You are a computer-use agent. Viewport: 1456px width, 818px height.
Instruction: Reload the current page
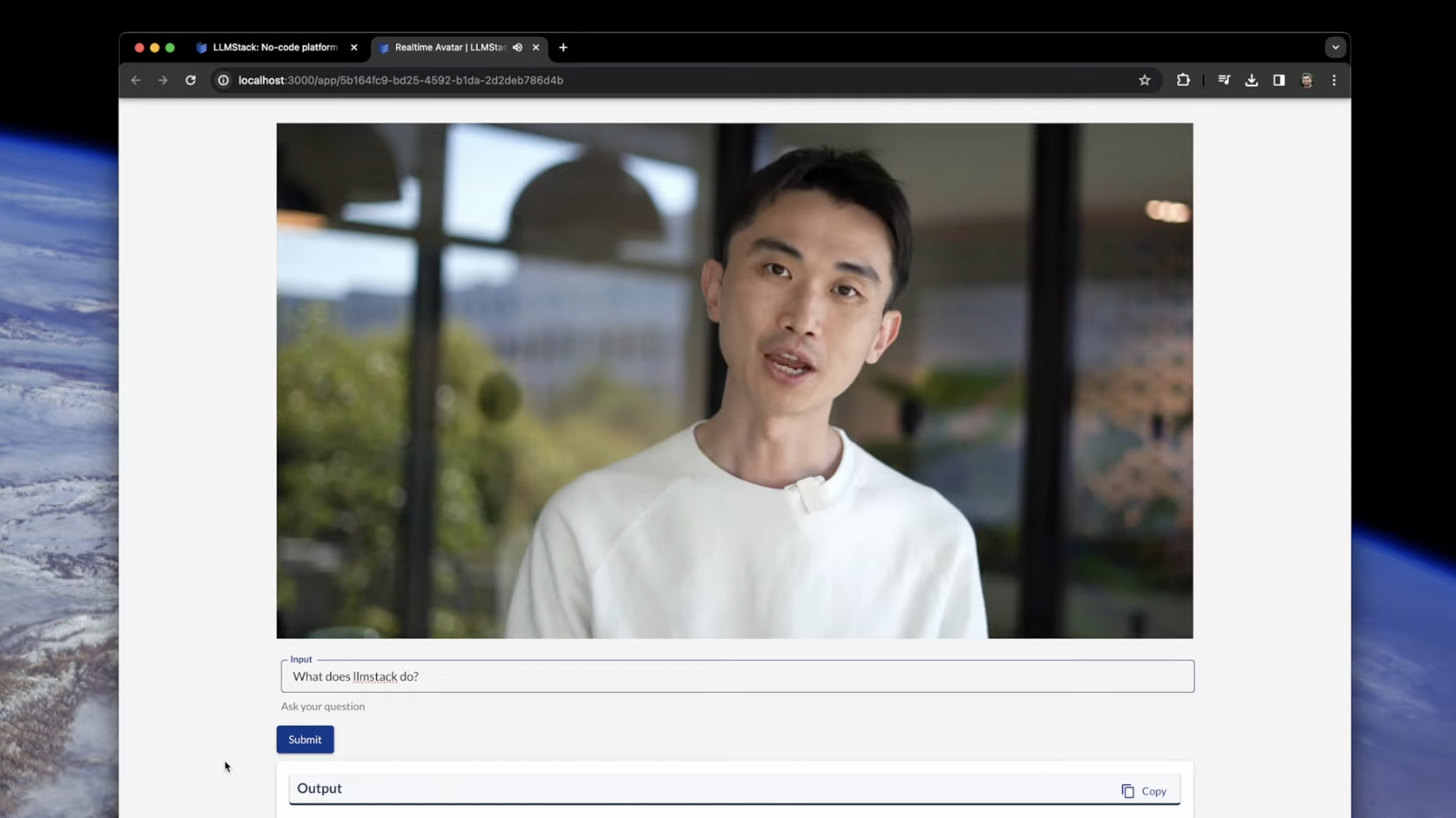[190, 79]
